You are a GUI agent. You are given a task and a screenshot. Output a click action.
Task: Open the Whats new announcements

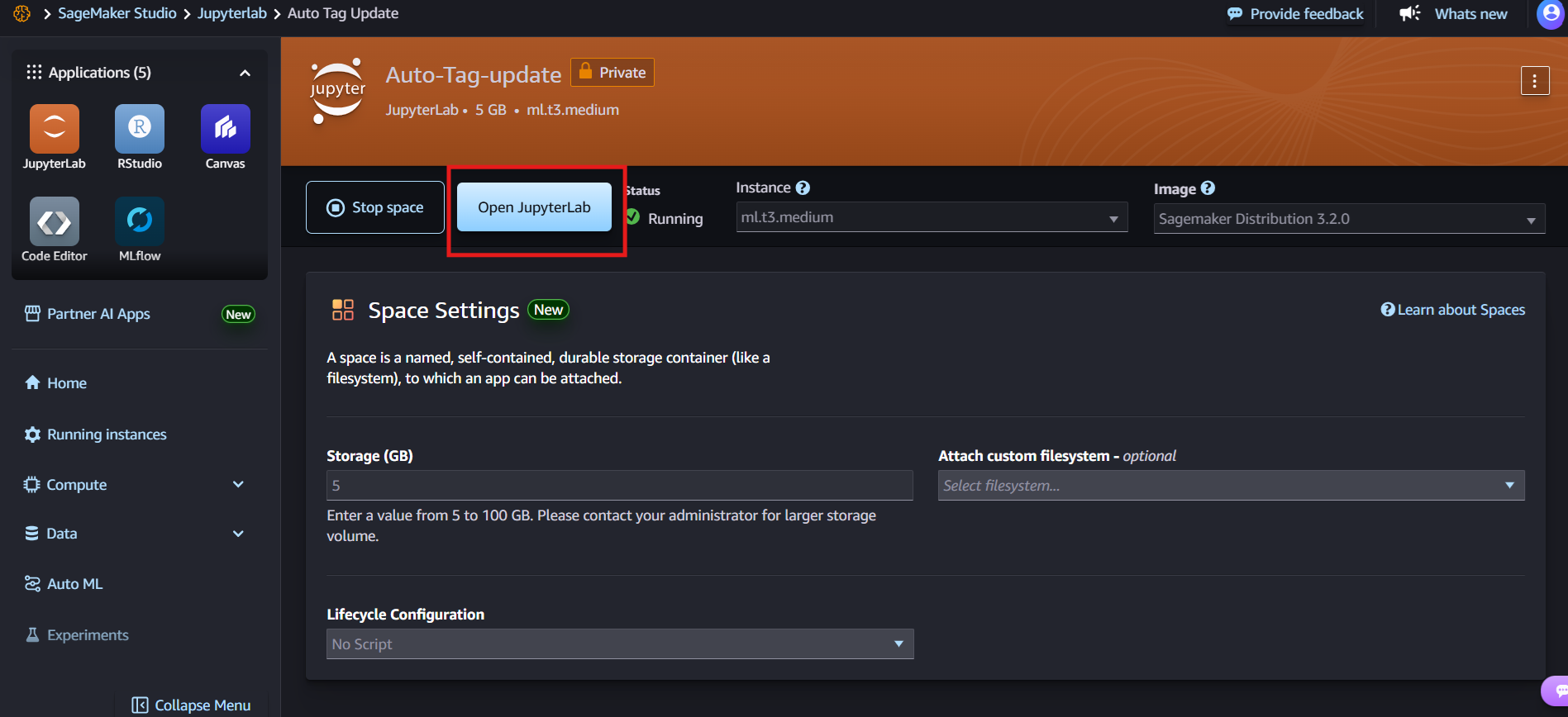tap(1453, 14)
